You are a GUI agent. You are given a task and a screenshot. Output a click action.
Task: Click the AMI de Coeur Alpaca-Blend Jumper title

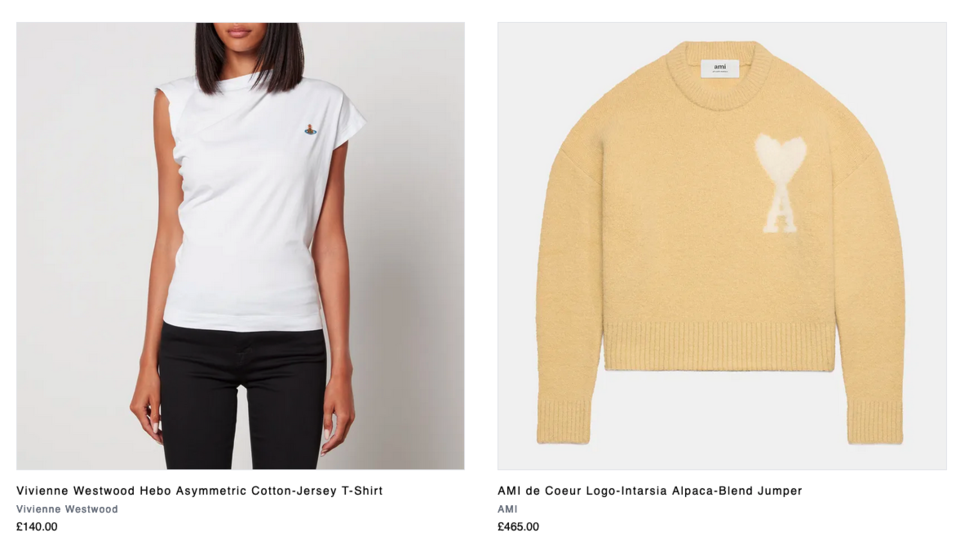650,490
